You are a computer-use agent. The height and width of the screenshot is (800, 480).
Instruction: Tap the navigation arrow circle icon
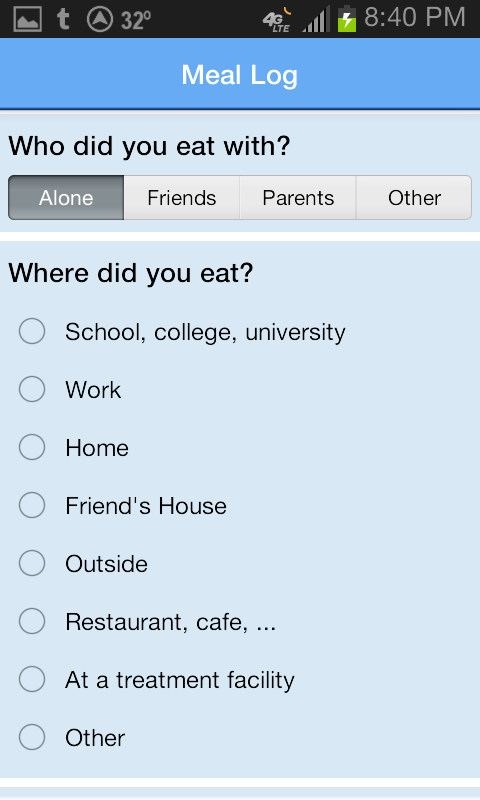coord(99,19)
